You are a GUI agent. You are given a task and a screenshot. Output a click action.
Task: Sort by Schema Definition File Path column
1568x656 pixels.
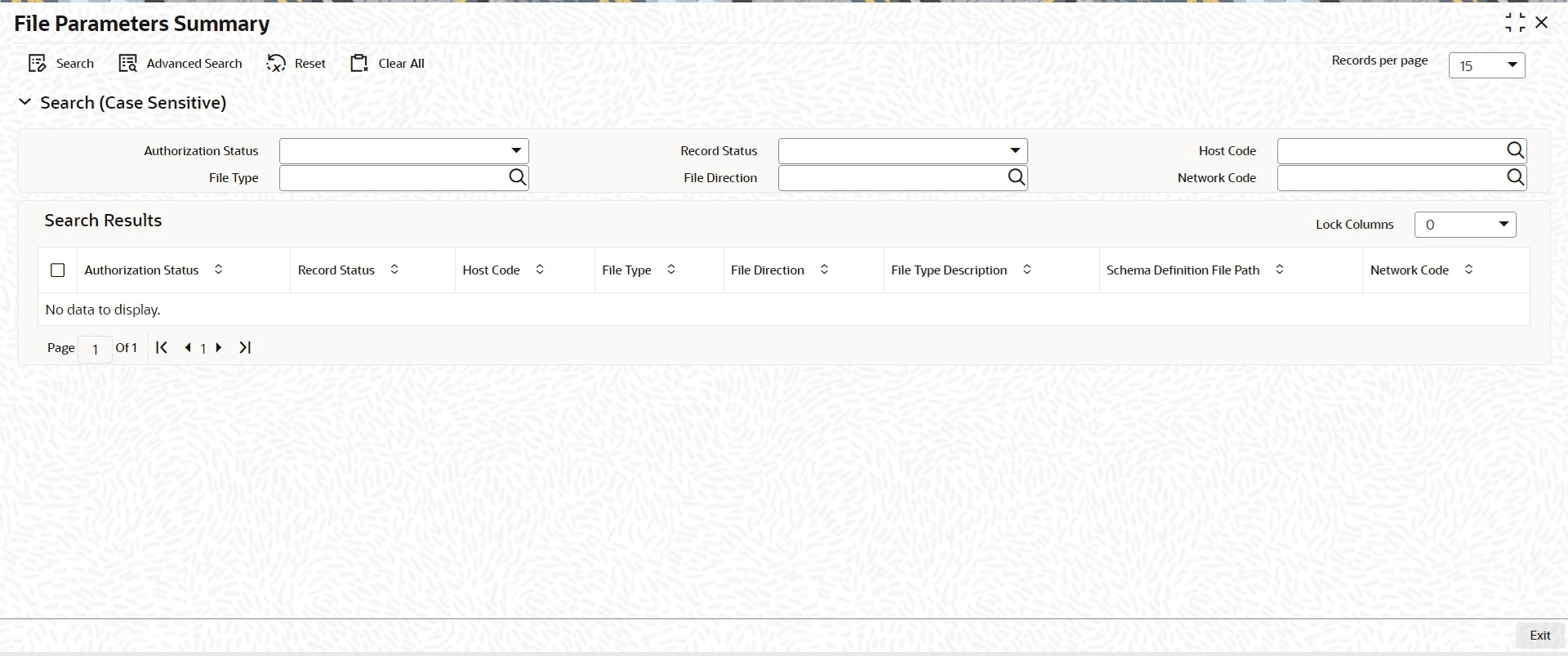point(1280,270)
